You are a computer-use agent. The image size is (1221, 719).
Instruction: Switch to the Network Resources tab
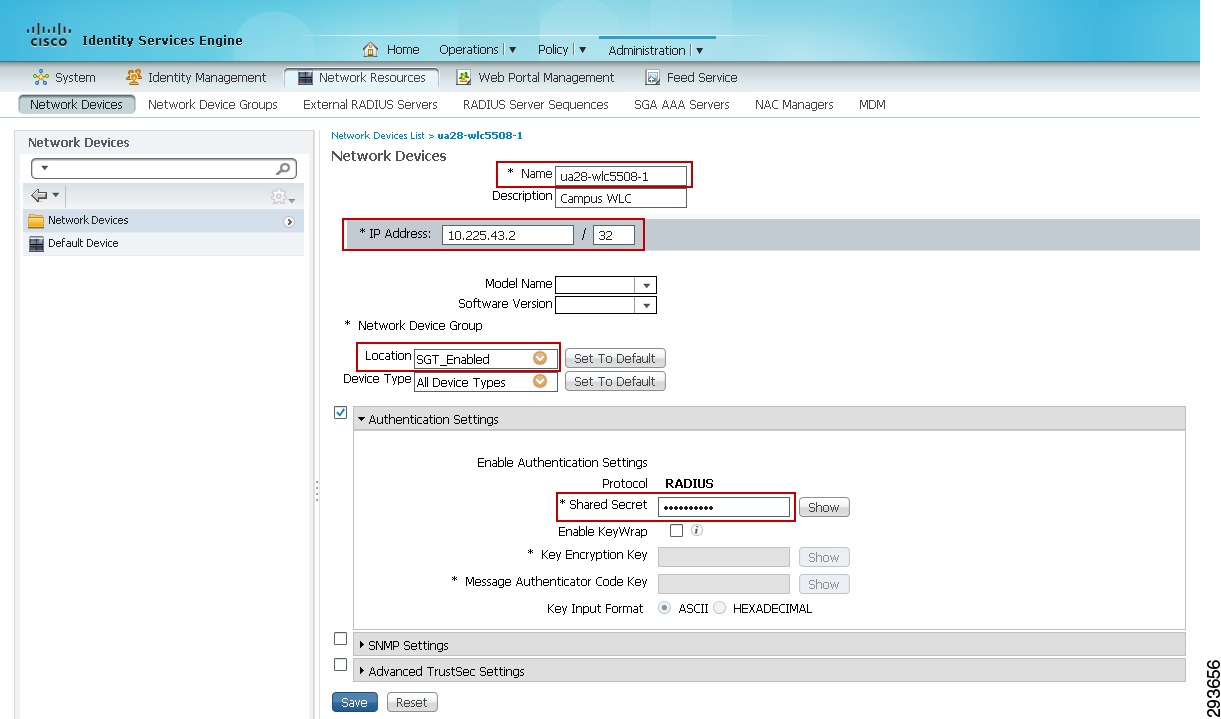coord(361,77)
